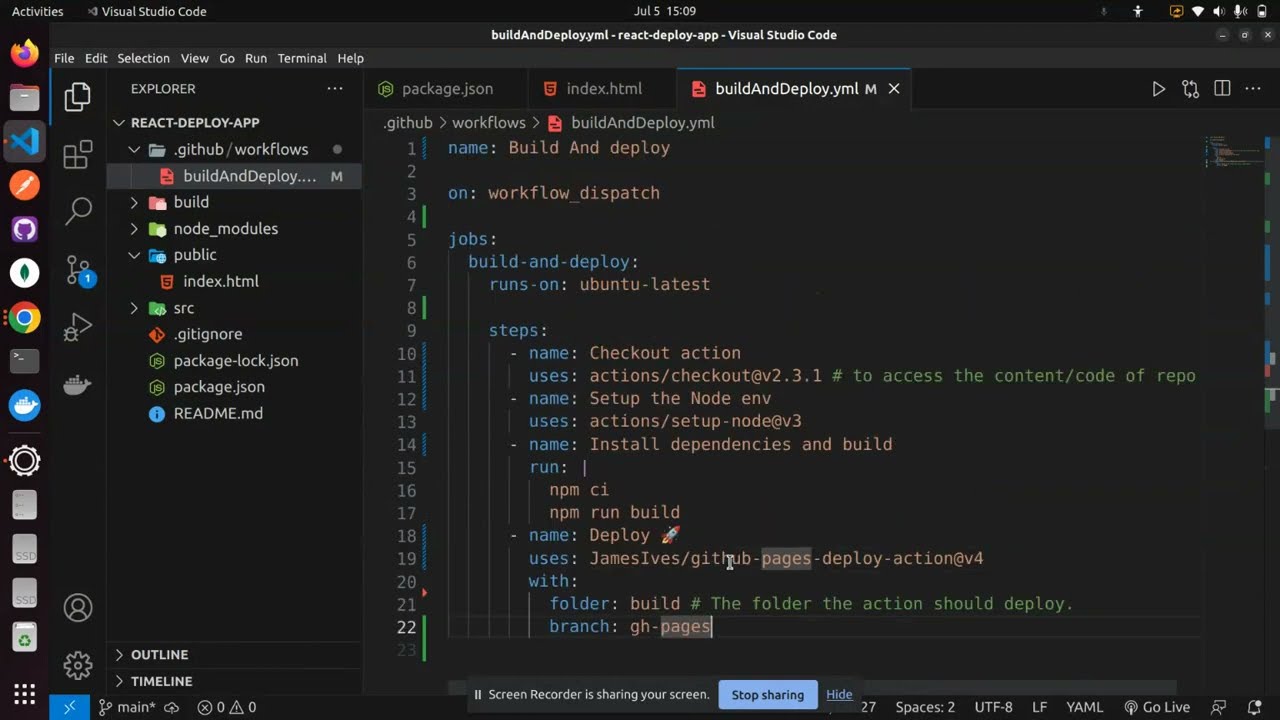
Task: Click UTF-8 encoding in status bar
Action: [x=993, y=707]
